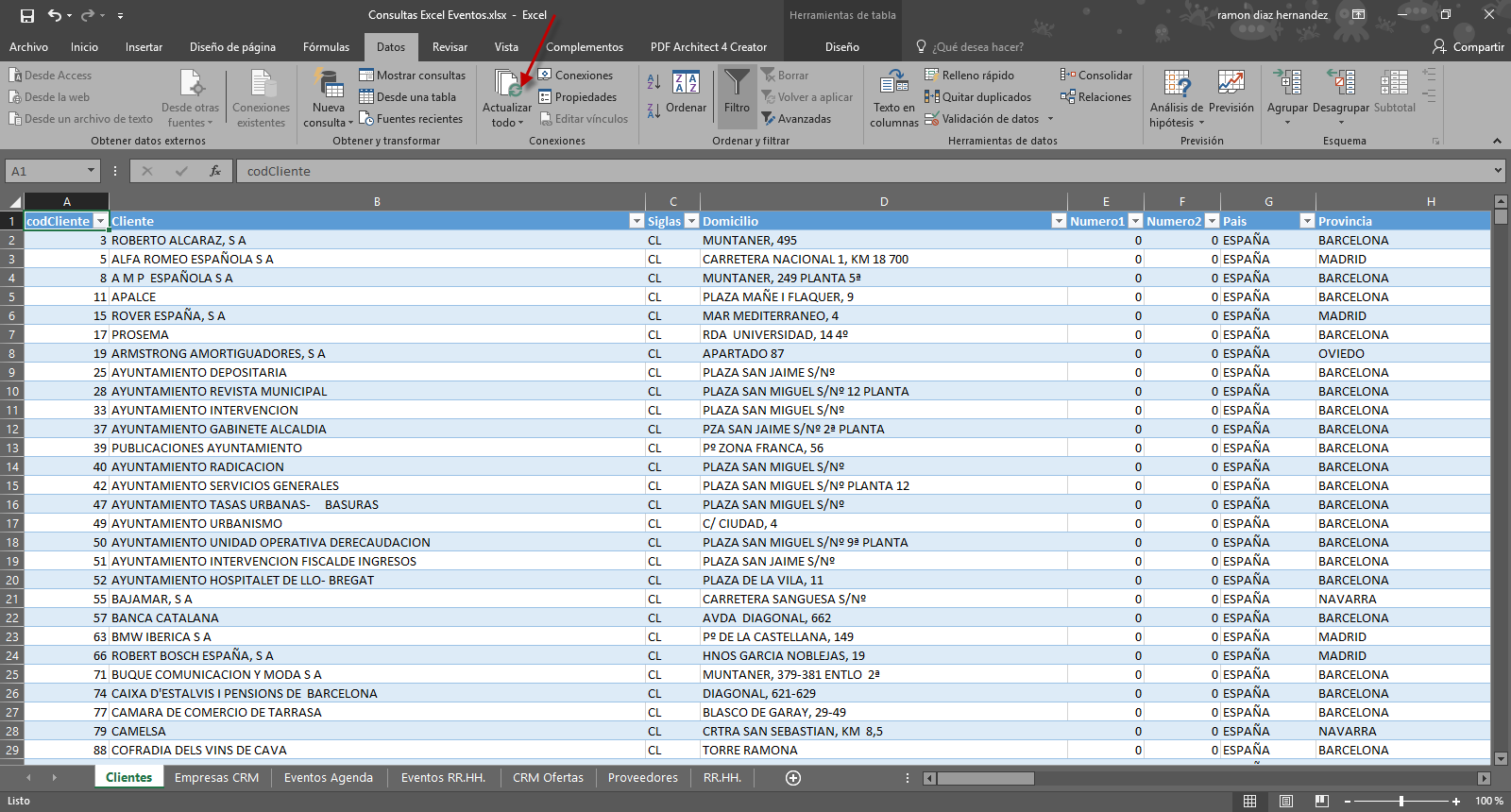Zoom in with the plus button
1511x812 pixels.
point(1455,801)
